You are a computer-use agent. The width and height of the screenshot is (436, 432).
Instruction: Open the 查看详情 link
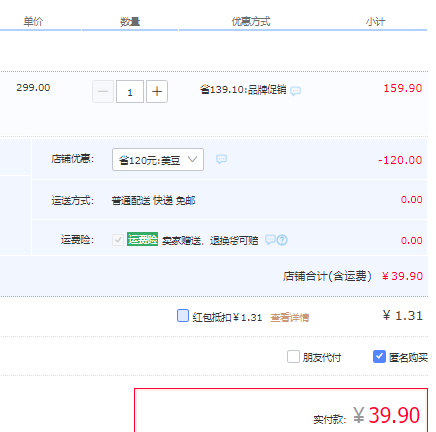click(x=290, y=317)
